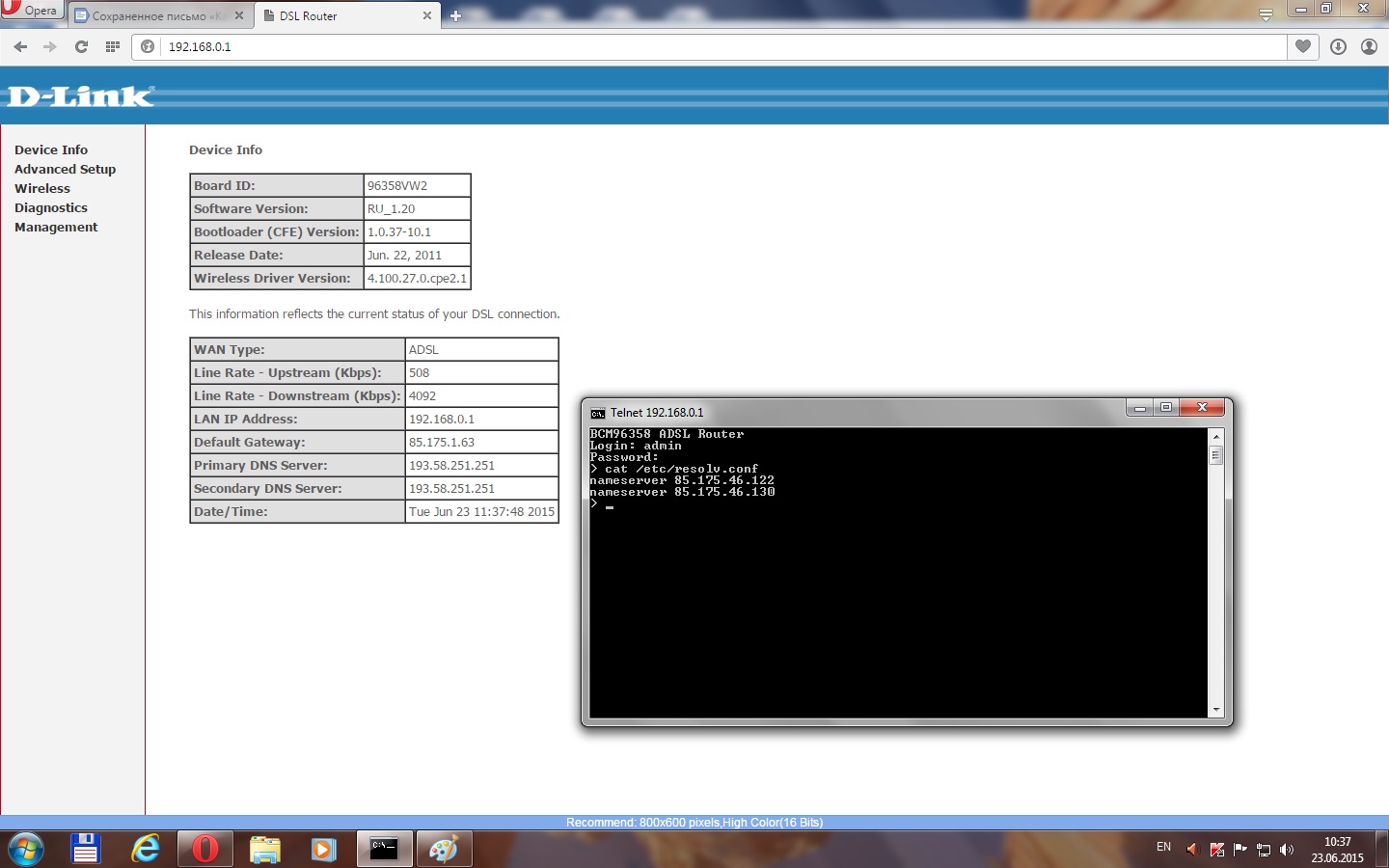Minimize the Telnet window
The width and height of the screenshot is (1389, 868).
[x=1139, y=408]
